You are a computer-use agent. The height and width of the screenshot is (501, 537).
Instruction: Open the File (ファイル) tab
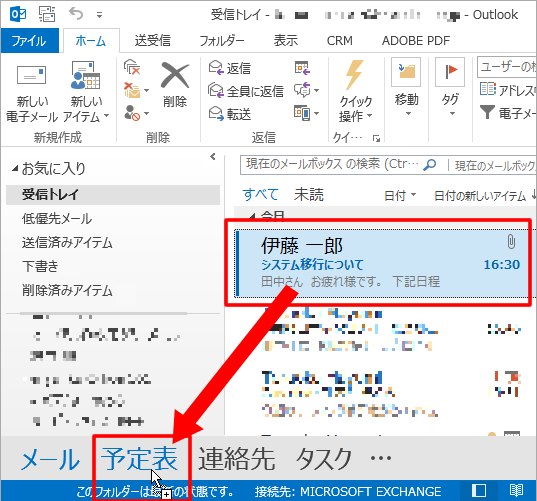(x=29, y=40)
